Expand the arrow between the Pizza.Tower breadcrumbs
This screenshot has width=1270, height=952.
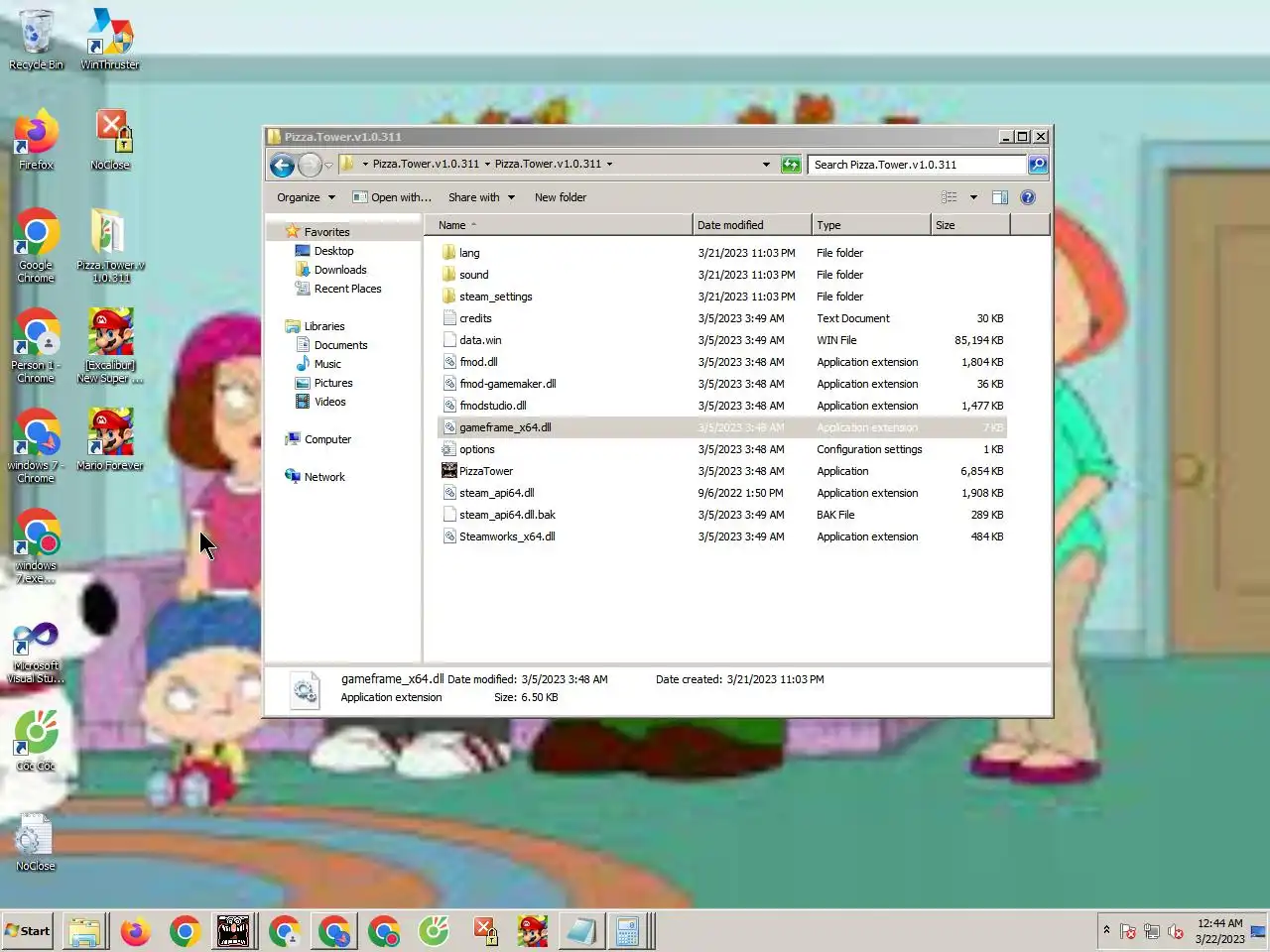[487, 165]
